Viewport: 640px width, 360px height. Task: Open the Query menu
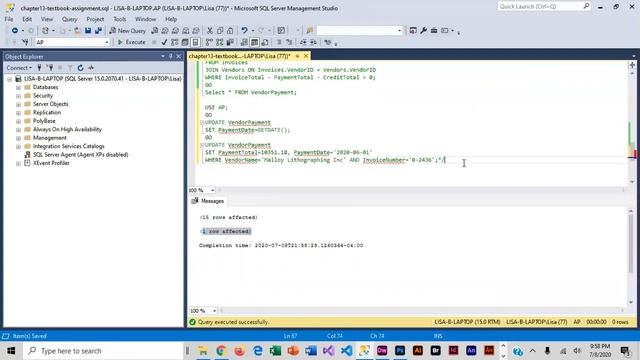click(x=69, y=19)
